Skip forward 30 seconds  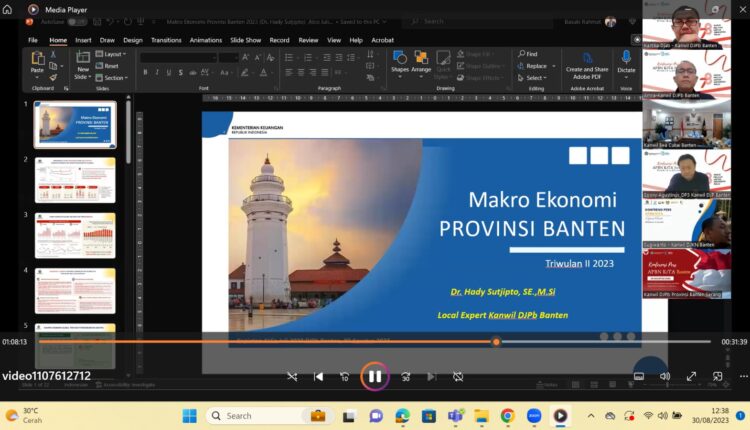click(406, 377)
